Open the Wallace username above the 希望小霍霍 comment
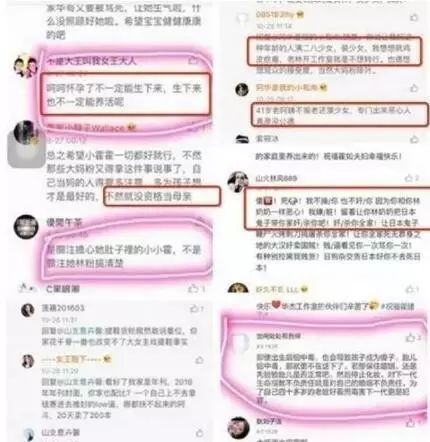Viewport: 430px width, 442px height. 91,128
